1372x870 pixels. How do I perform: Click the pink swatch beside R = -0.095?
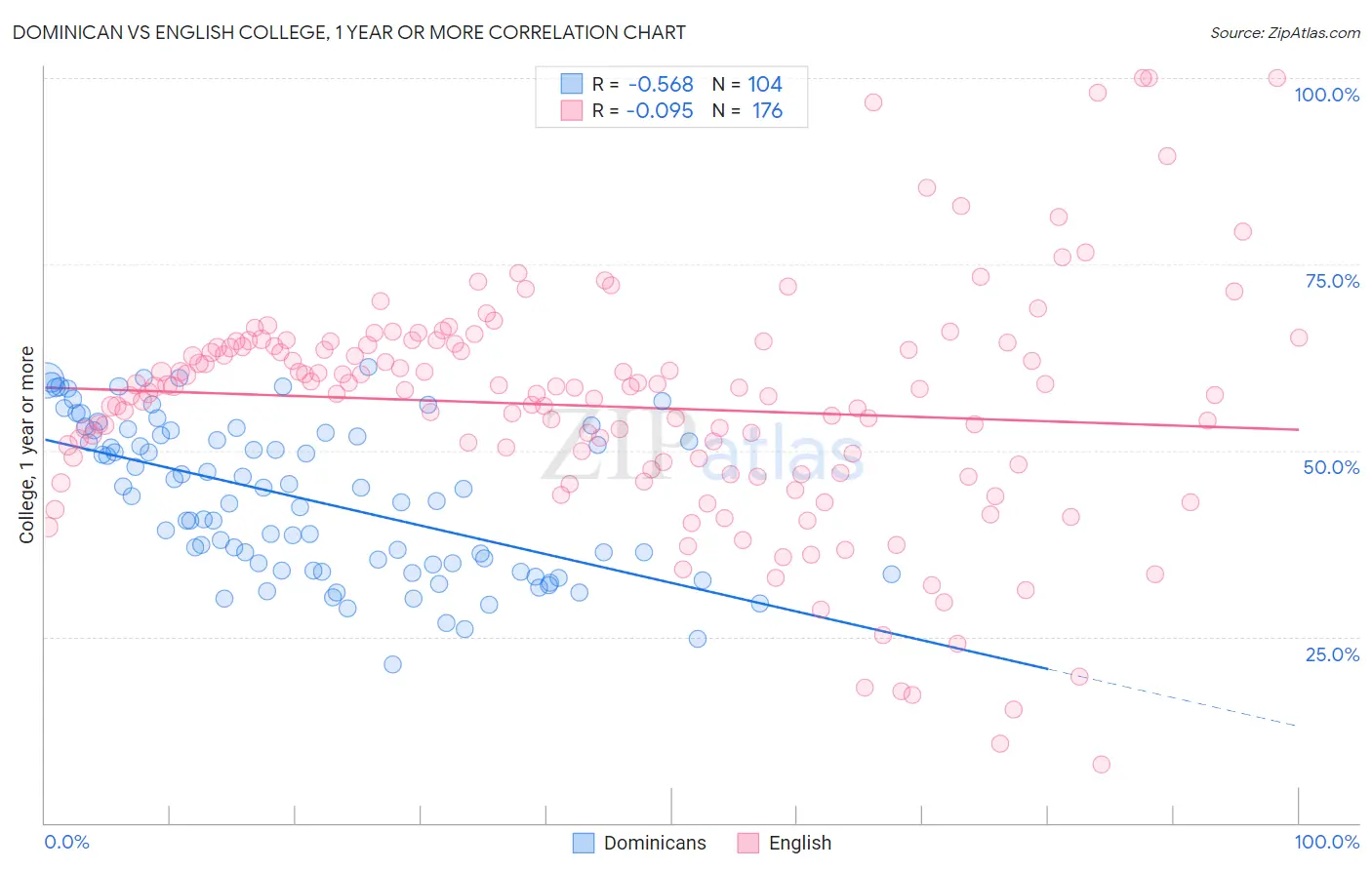pyautogui.click(x=571, y=110)
